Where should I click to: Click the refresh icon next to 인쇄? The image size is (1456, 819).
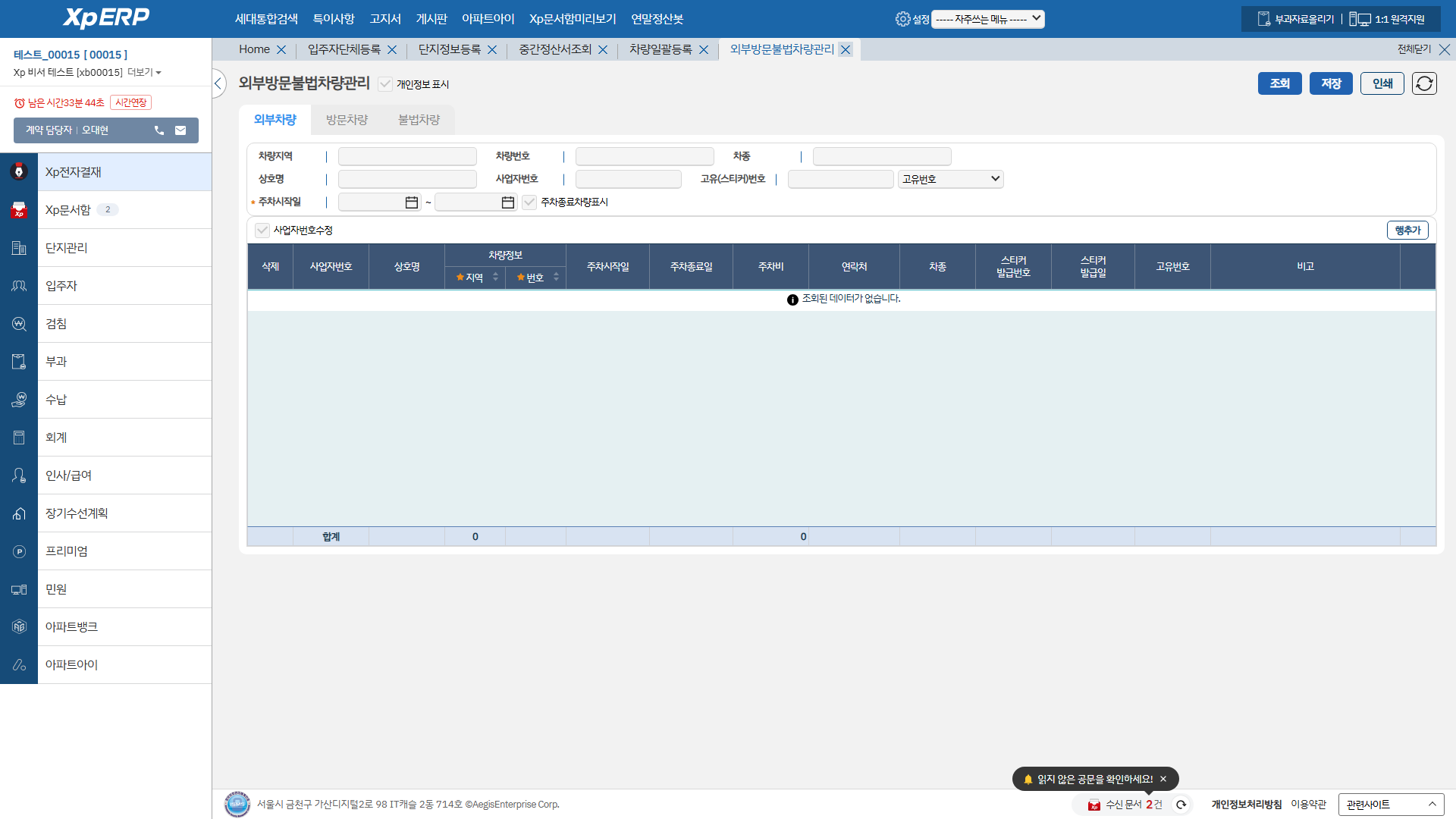[x=1424, y=83]
